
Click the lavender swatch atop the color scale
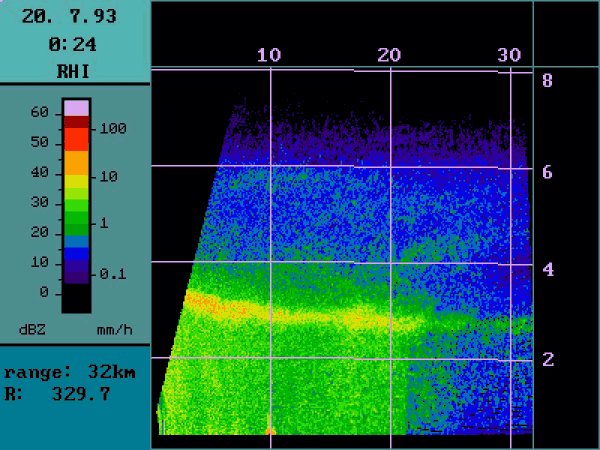pyautogui.click(x=77, y=107)
